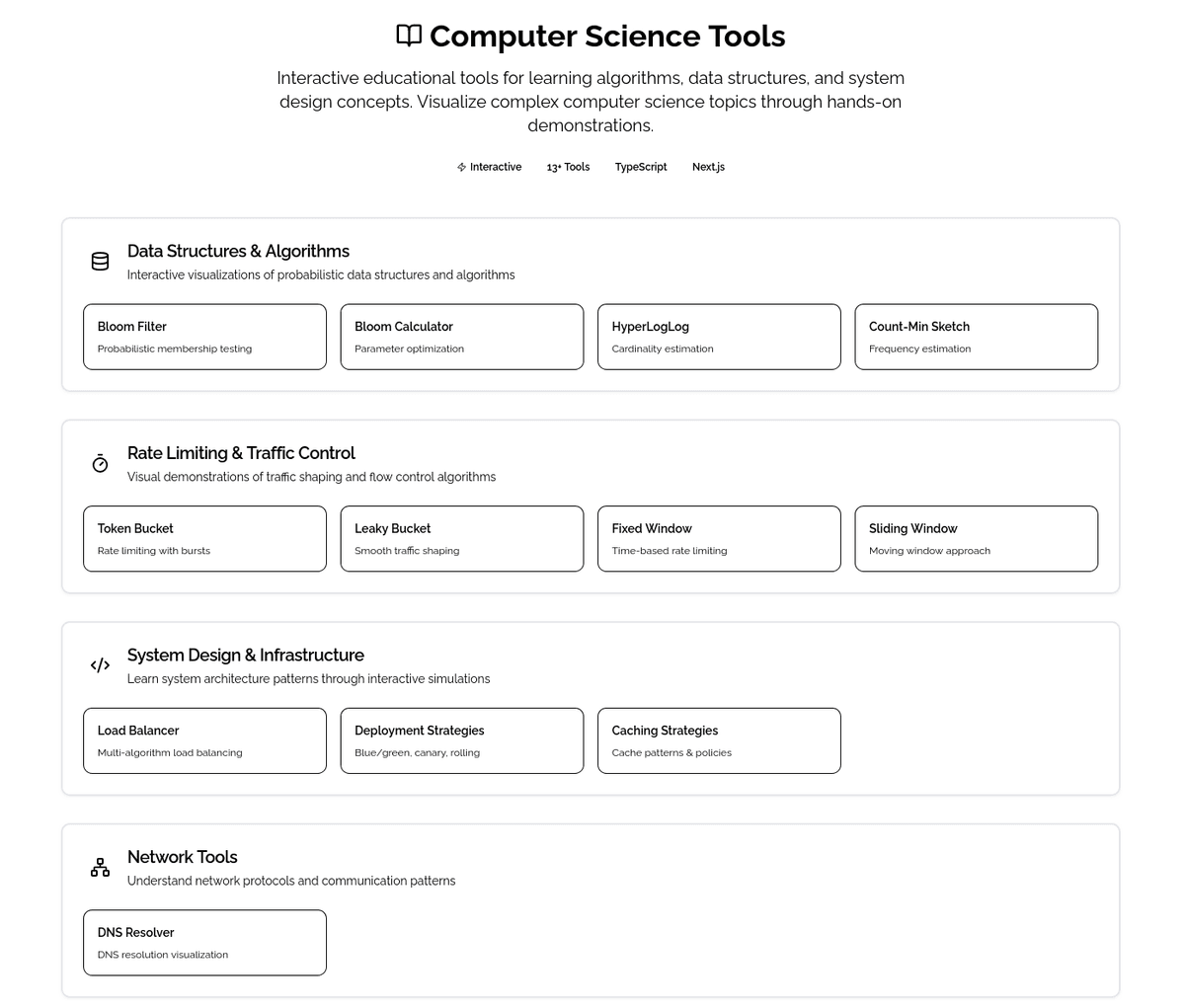Select the Fixed Window rate limiting card

tap(718, 538)
